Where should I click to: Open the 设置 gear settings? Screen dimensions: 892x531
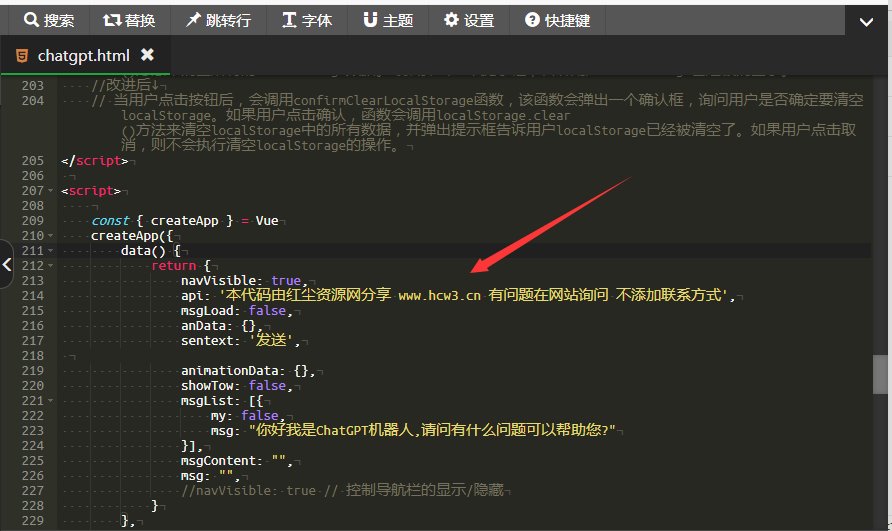[469, 20]
